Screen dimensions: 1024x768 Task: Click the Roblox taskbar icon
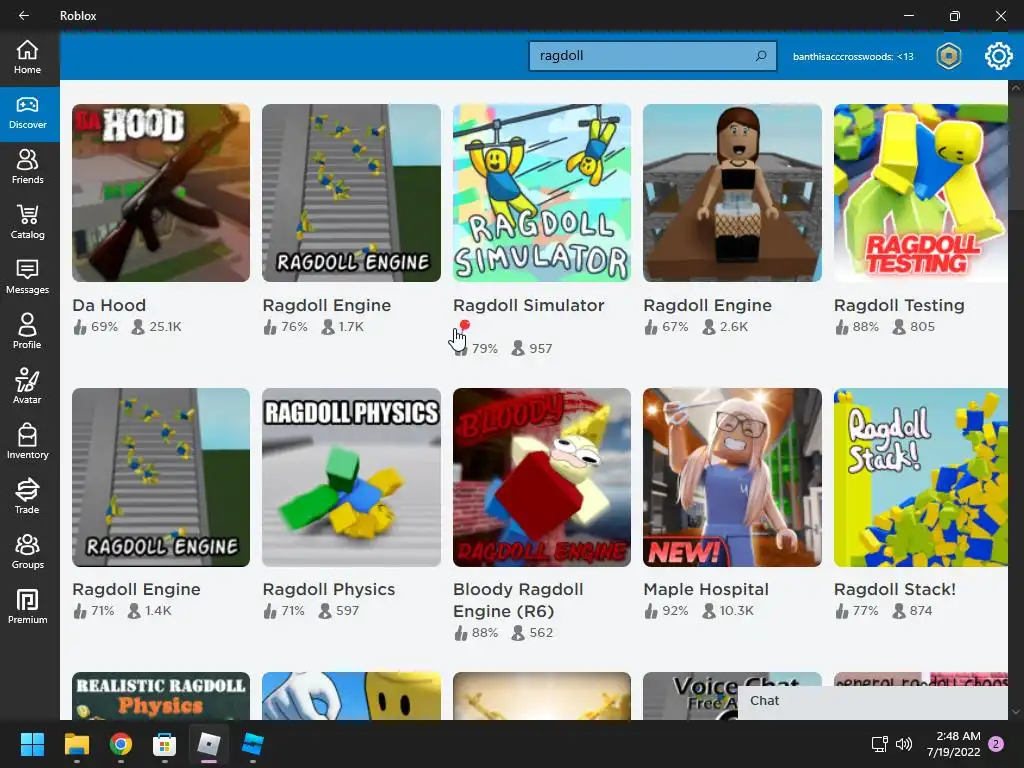coord(209,744)
